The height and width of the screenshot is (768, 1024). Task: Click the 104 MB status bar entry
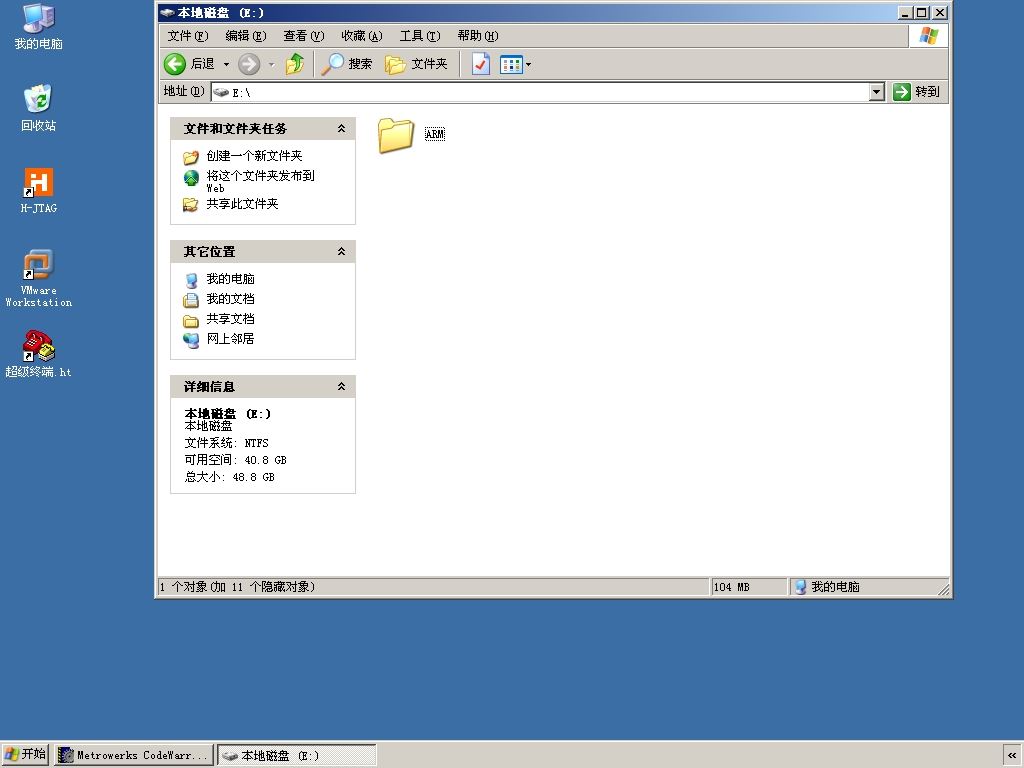point(731,587)
